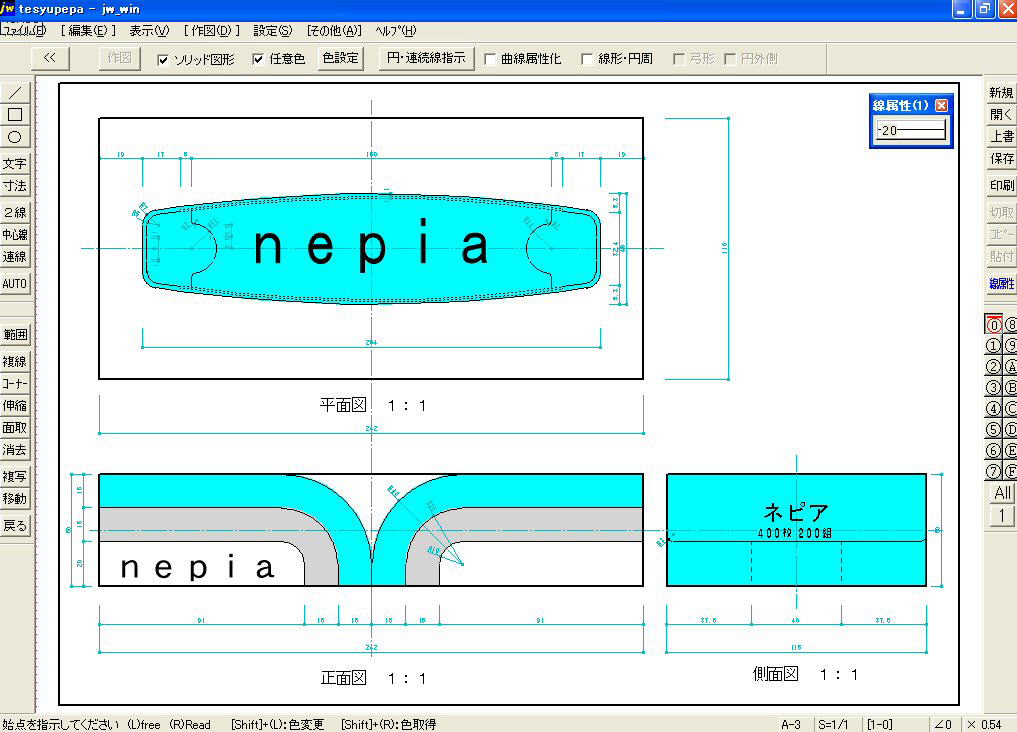This screenshot has height=732, width=1017.
Task: Open the 表示(V) menu
Action: point(149,30)
